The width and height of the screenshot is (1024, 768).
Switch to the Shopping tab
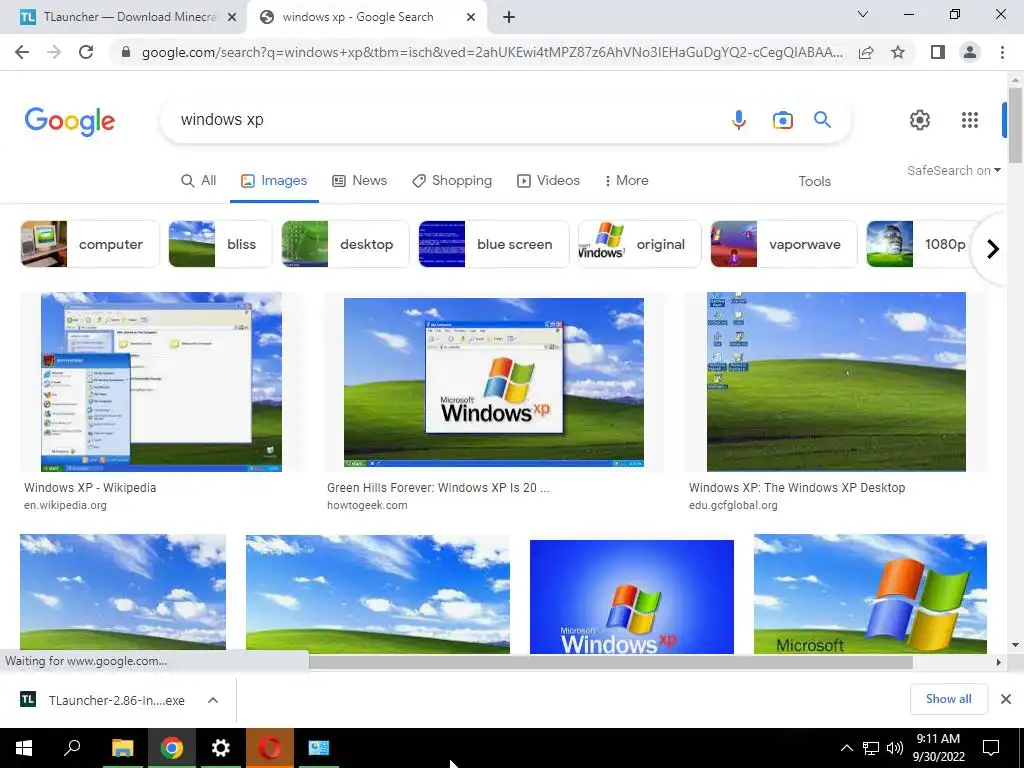[x=452, y=181]
